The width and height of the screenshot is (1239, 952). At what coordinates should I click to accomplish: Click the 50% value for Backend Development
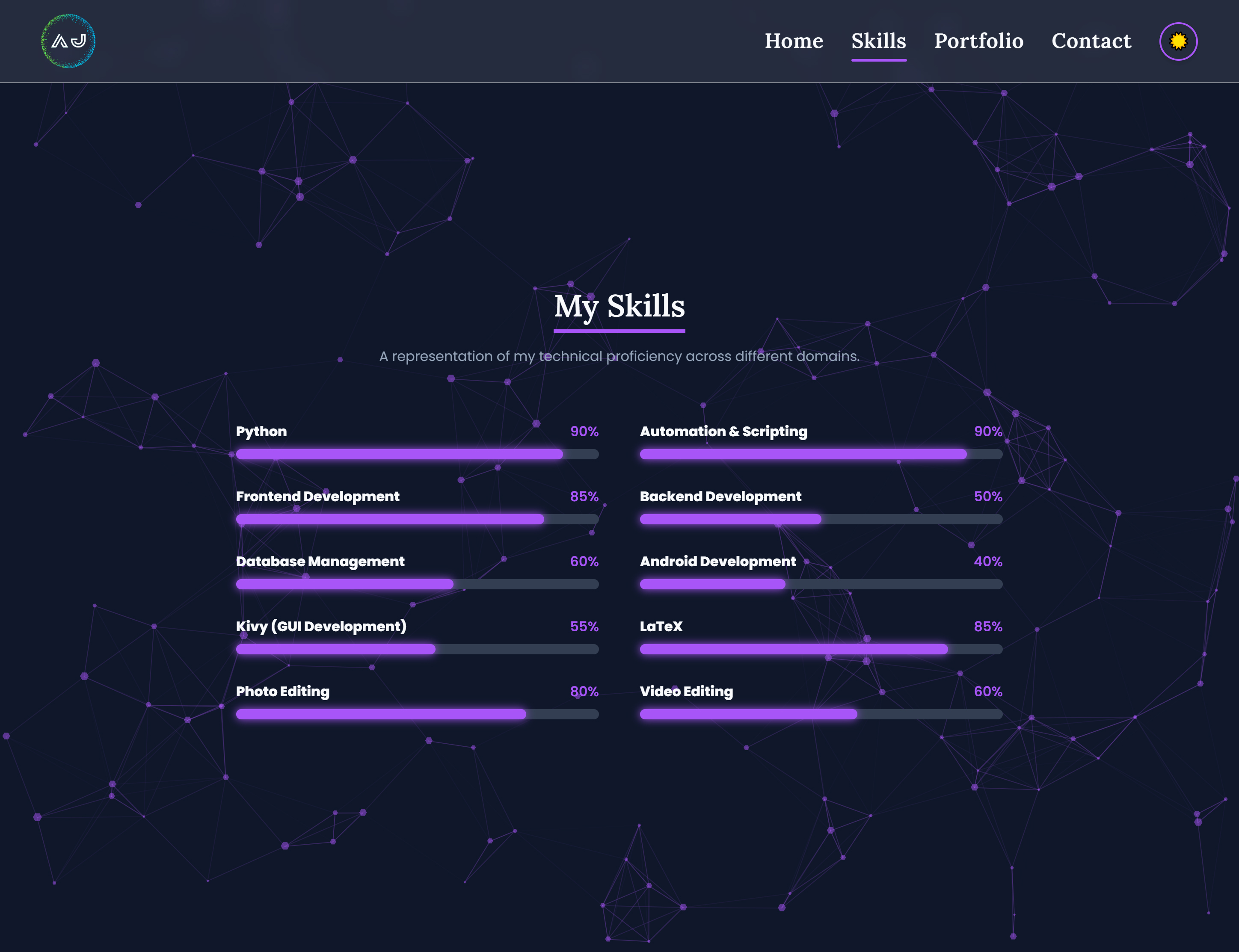tap(988, 497)
